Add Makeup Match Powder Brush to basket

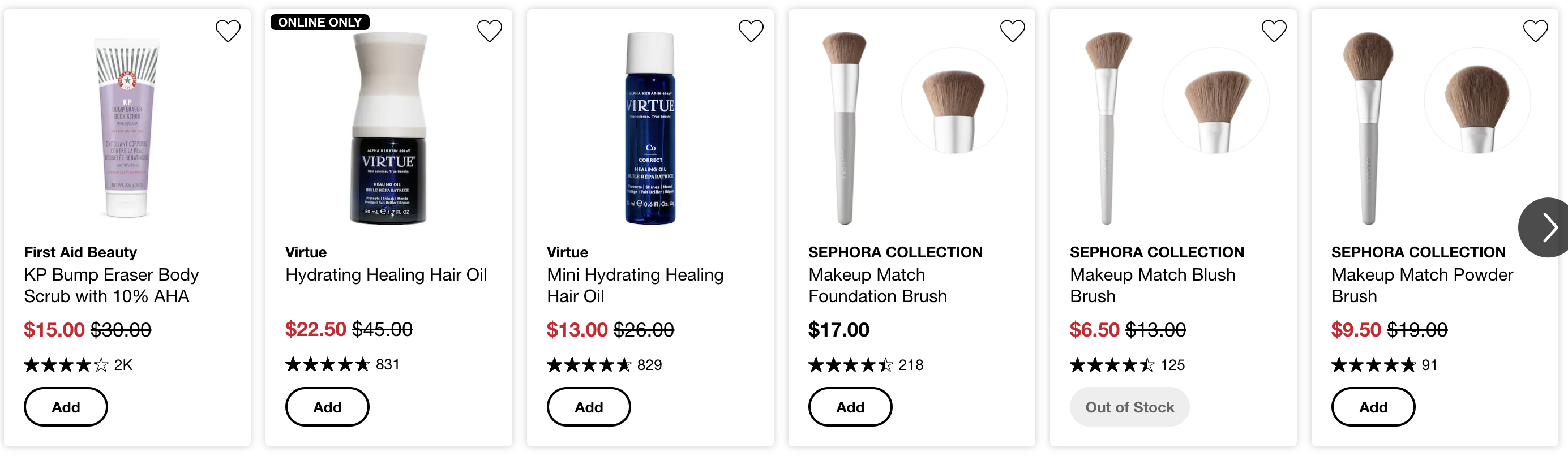[x=1373, y=407]
